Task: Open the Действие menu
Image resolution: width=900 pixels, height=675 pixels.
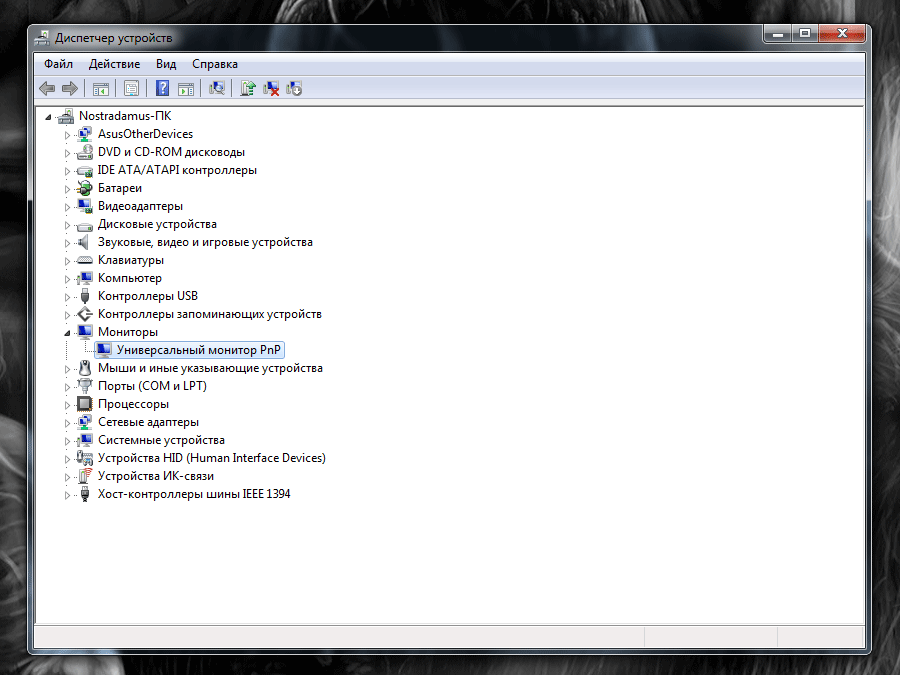Action: [x=114, y=64]
